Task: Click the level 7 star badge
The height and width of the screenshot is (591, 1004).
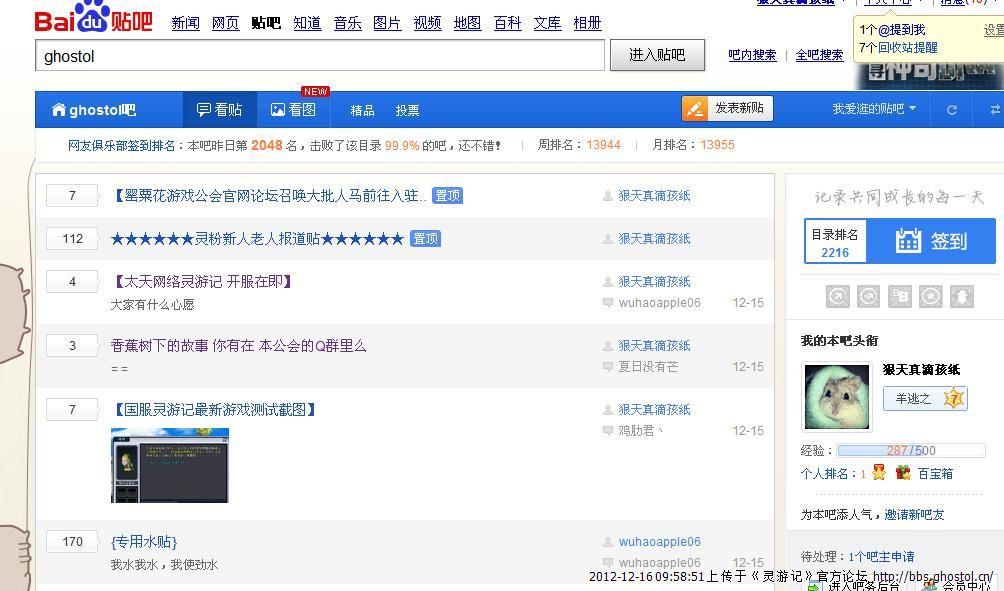Action: [953, 398]
